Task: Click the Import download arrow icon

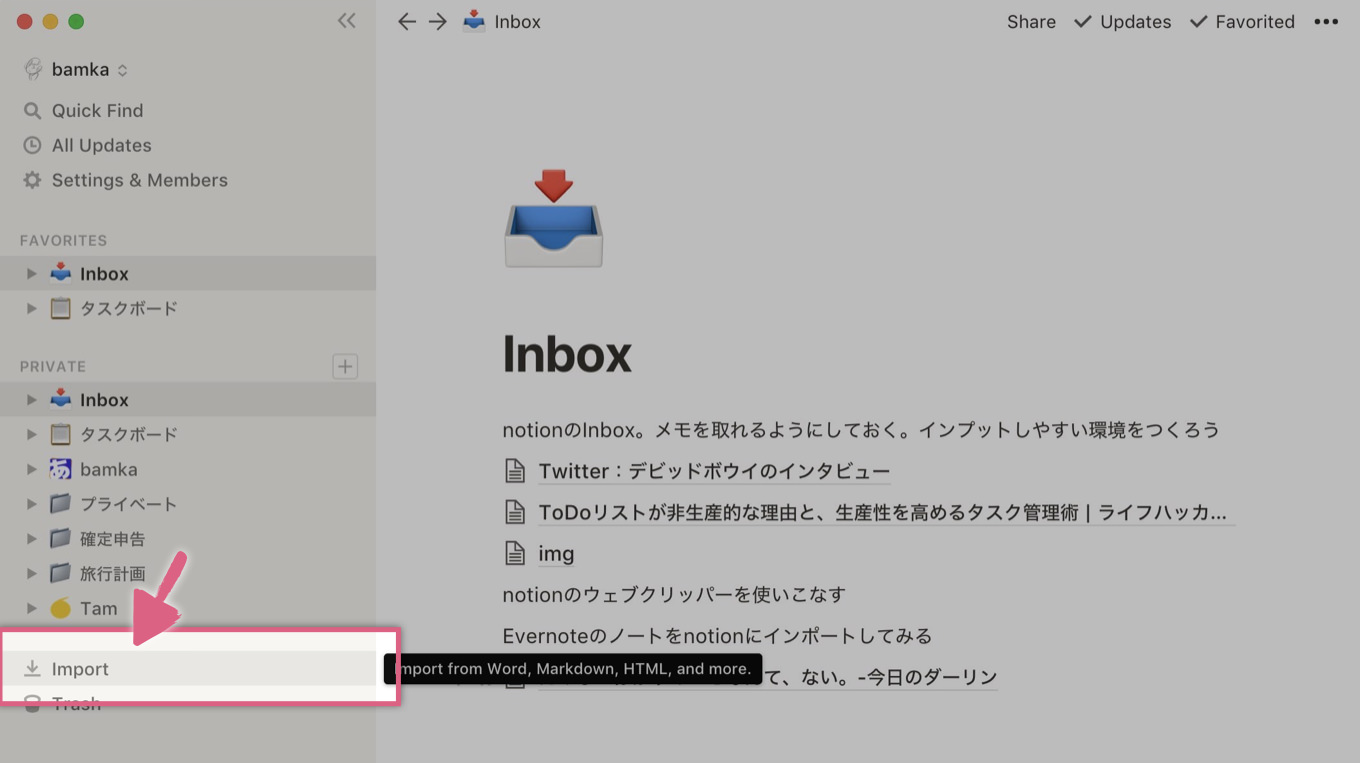Action: 33,669
